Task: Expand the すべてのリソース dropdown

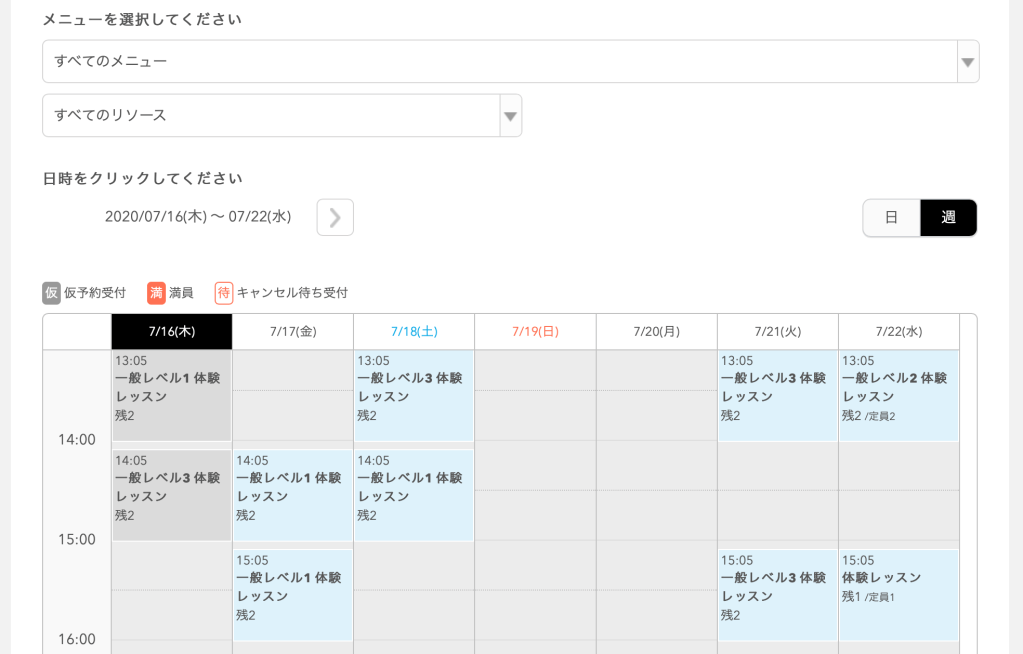Action: 270,115
